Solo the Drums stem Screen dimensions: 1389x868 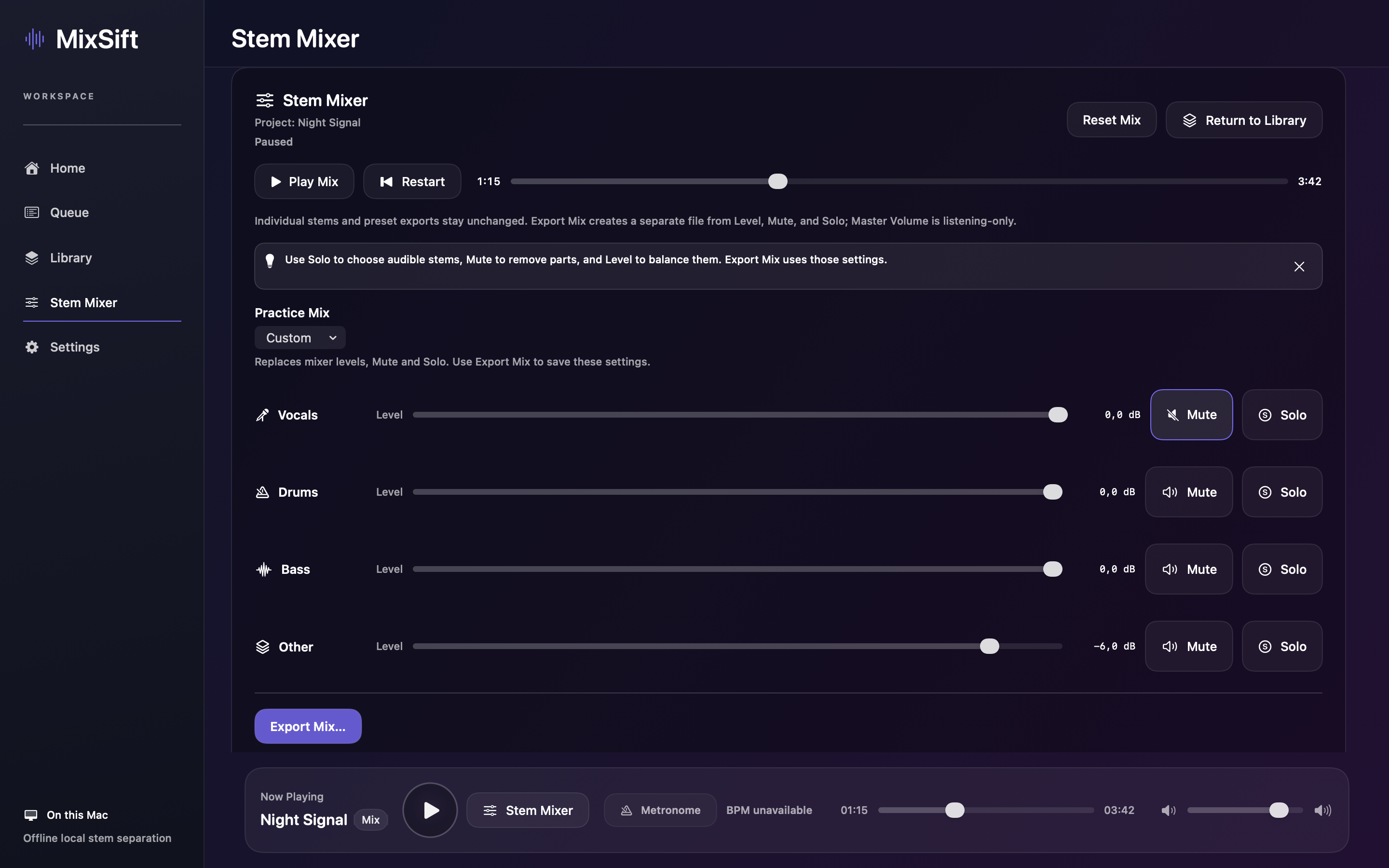click(1281, 492)
